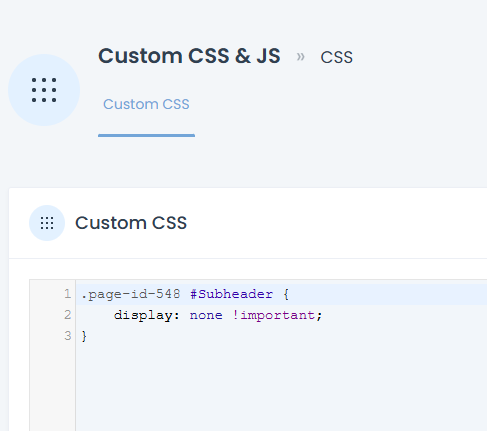
Task: Click the closing brace on line 3
Action: coord(84,336)
